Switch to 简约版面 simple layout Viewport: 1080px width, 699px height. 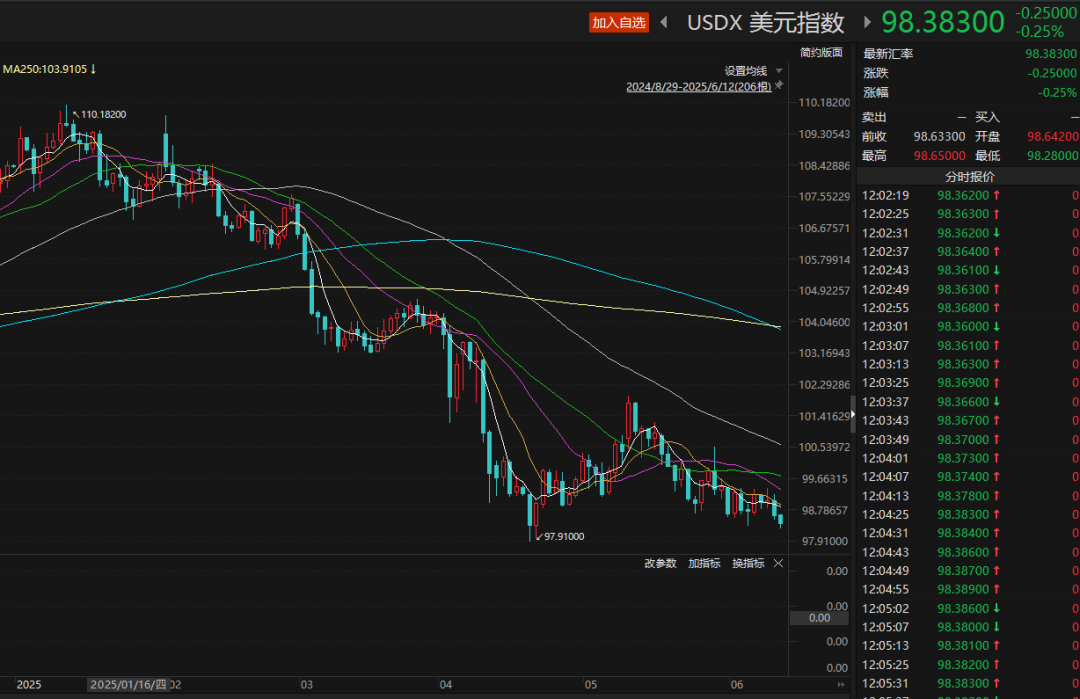click(x=821, y=52)
